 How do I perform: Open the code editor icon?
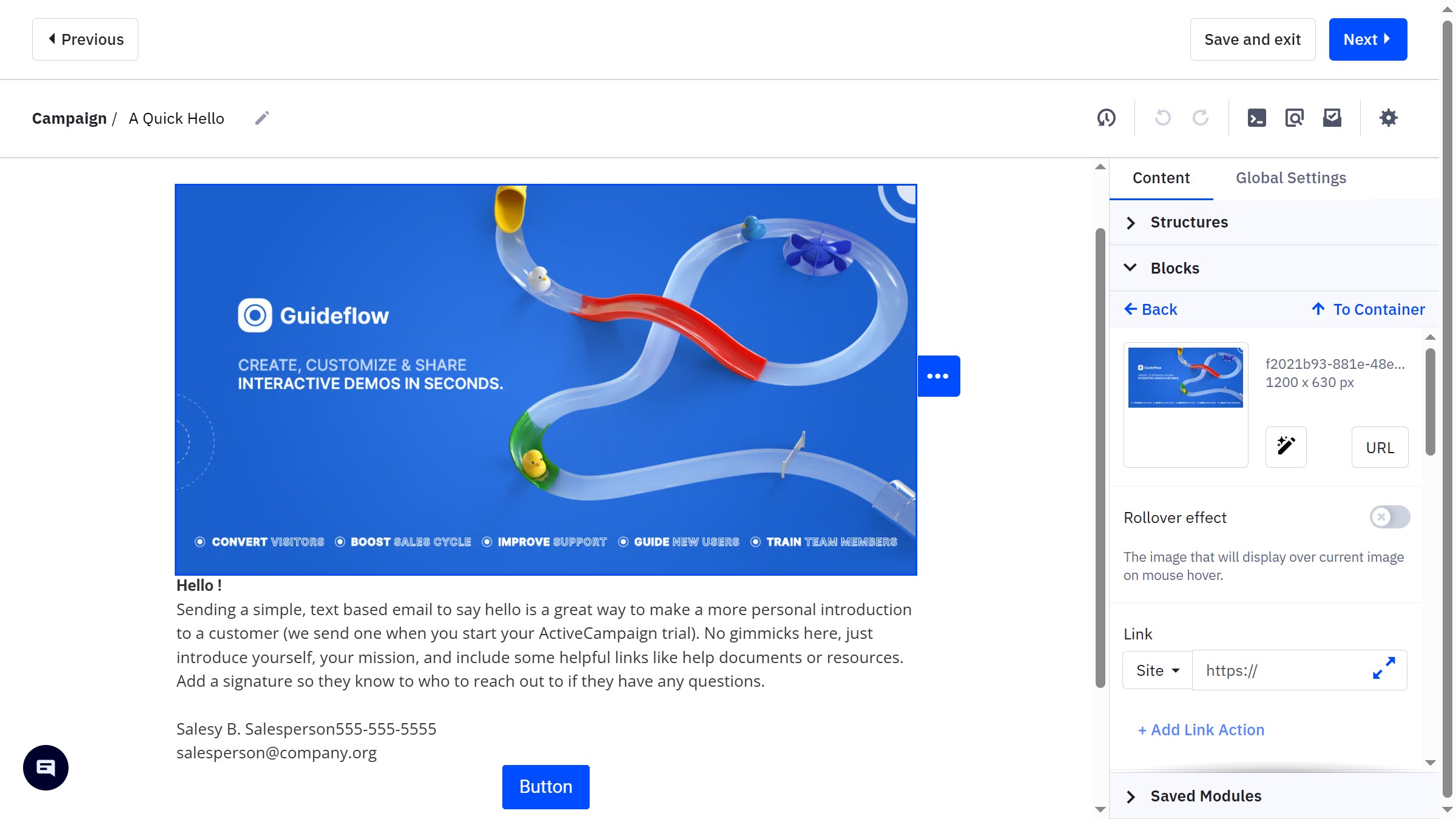click(x=1256, y=118)
